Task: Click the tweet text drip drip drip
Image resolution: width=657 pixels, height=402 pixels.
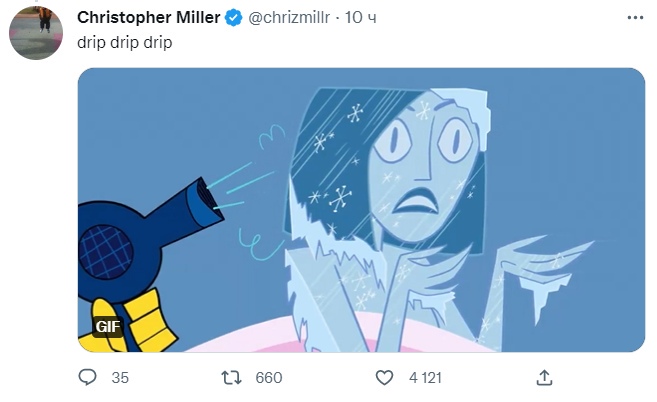Action: [x=124, y=42]
